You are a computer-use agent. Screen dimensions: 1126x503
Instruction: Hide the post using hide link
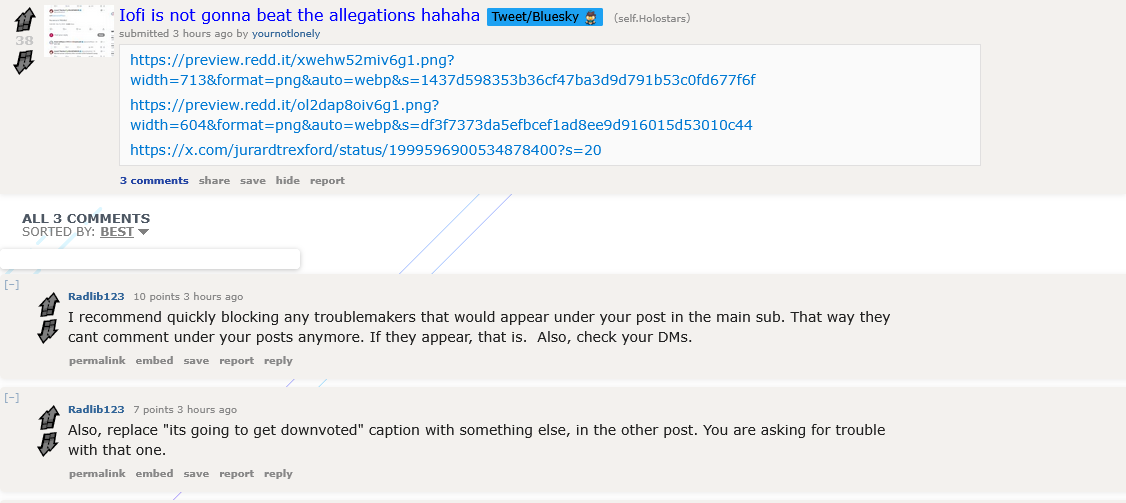(x=287, y=181)
